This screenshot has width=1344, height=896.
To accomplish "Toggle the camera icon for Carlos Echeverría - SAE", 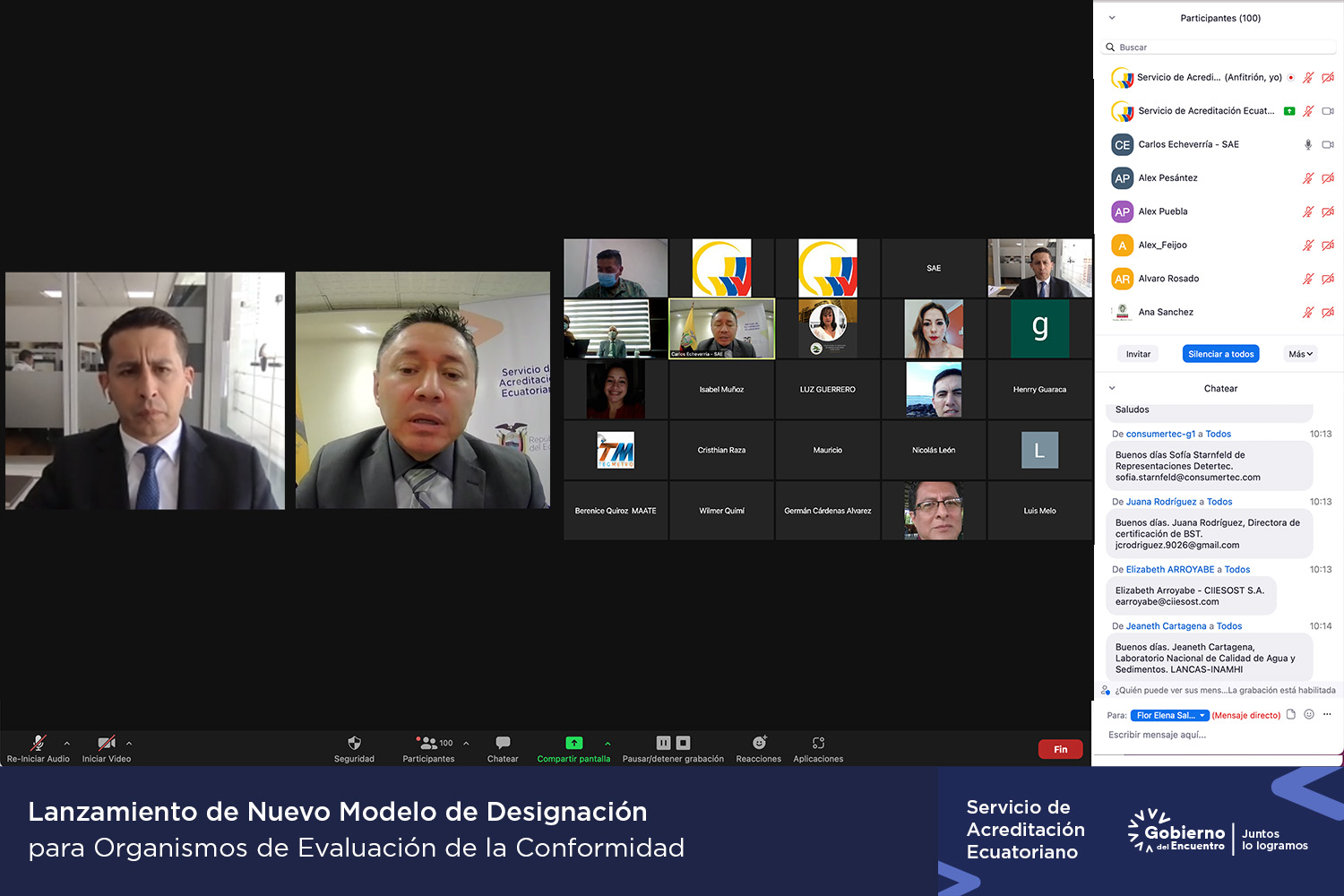I will coord(1328,144).
